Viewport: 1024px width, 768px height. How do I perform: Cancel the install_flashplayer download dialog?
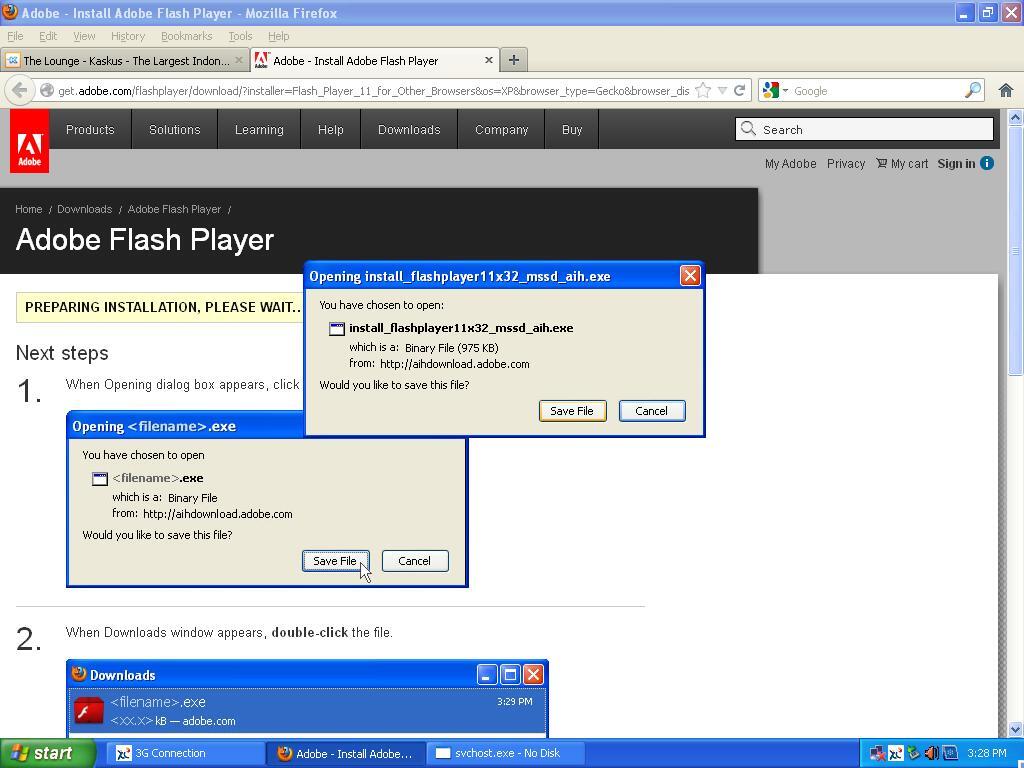point(651,411)
